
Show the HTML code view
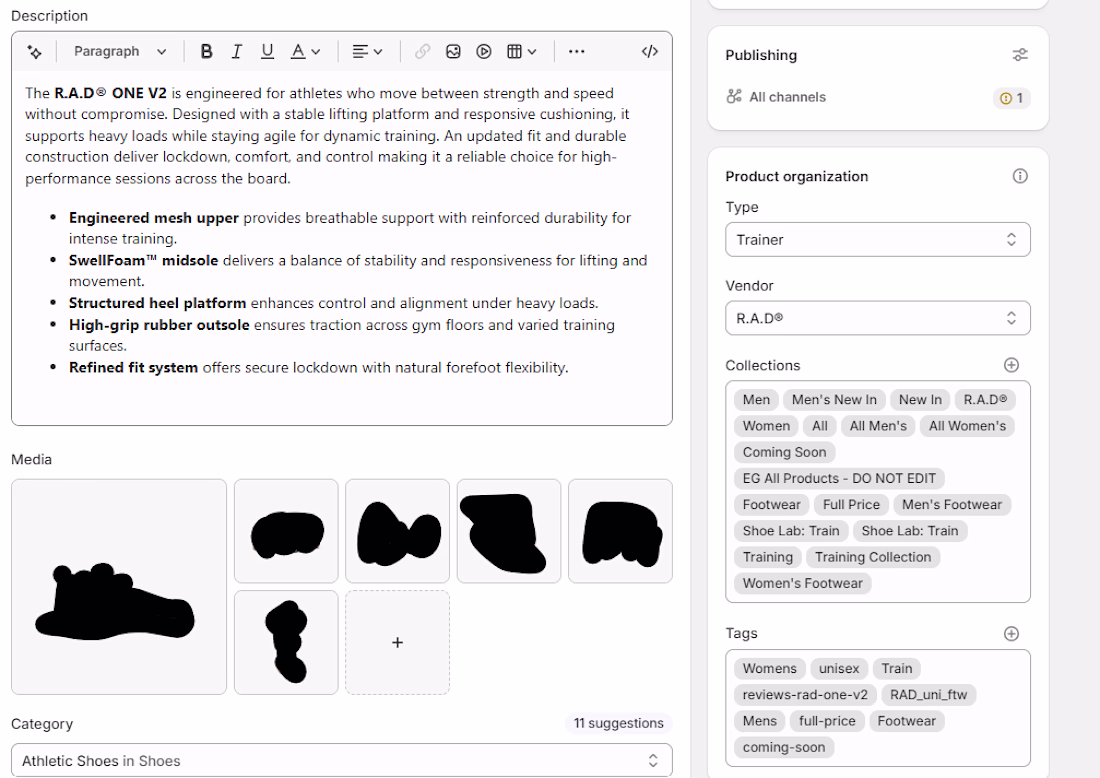coord(650,52)
